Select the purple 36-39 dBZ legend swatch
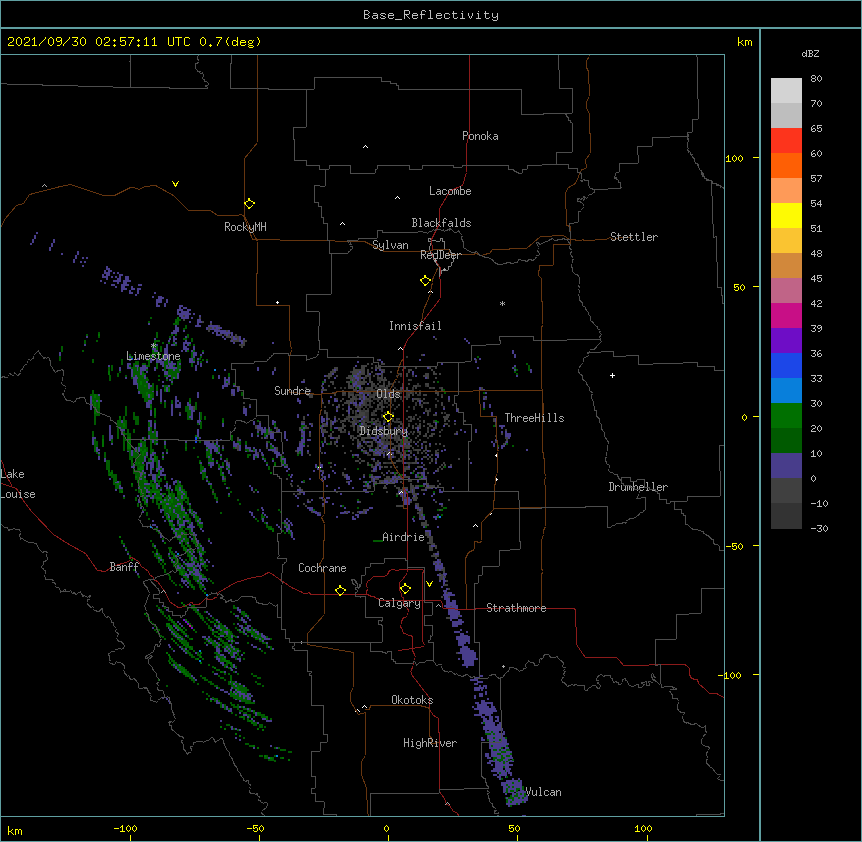Screen dimensions: 862x842 [786, 341]
